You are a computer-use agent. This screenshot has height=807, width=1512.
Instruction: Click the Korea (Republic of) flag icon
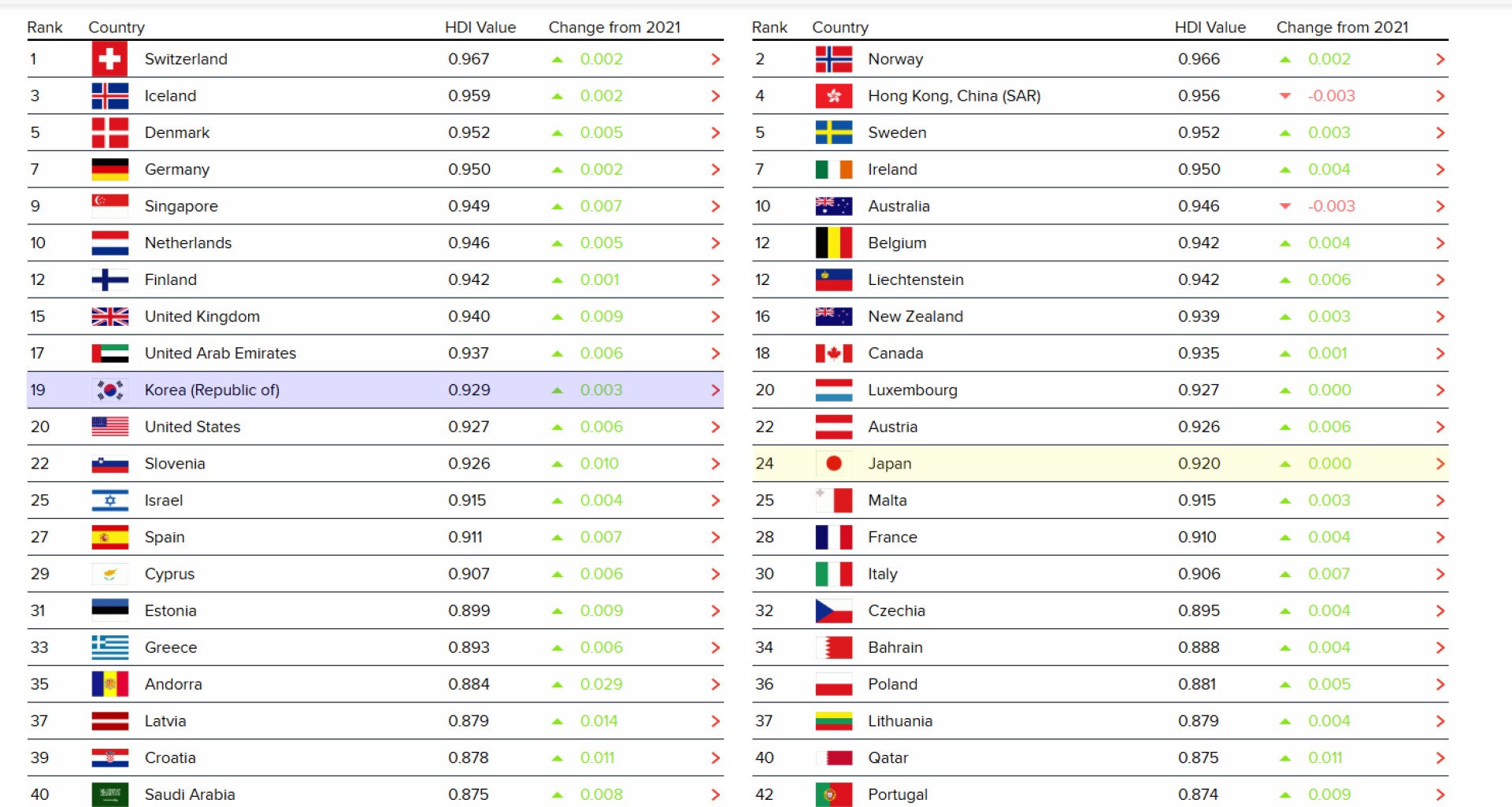click(x=109, y=390)
